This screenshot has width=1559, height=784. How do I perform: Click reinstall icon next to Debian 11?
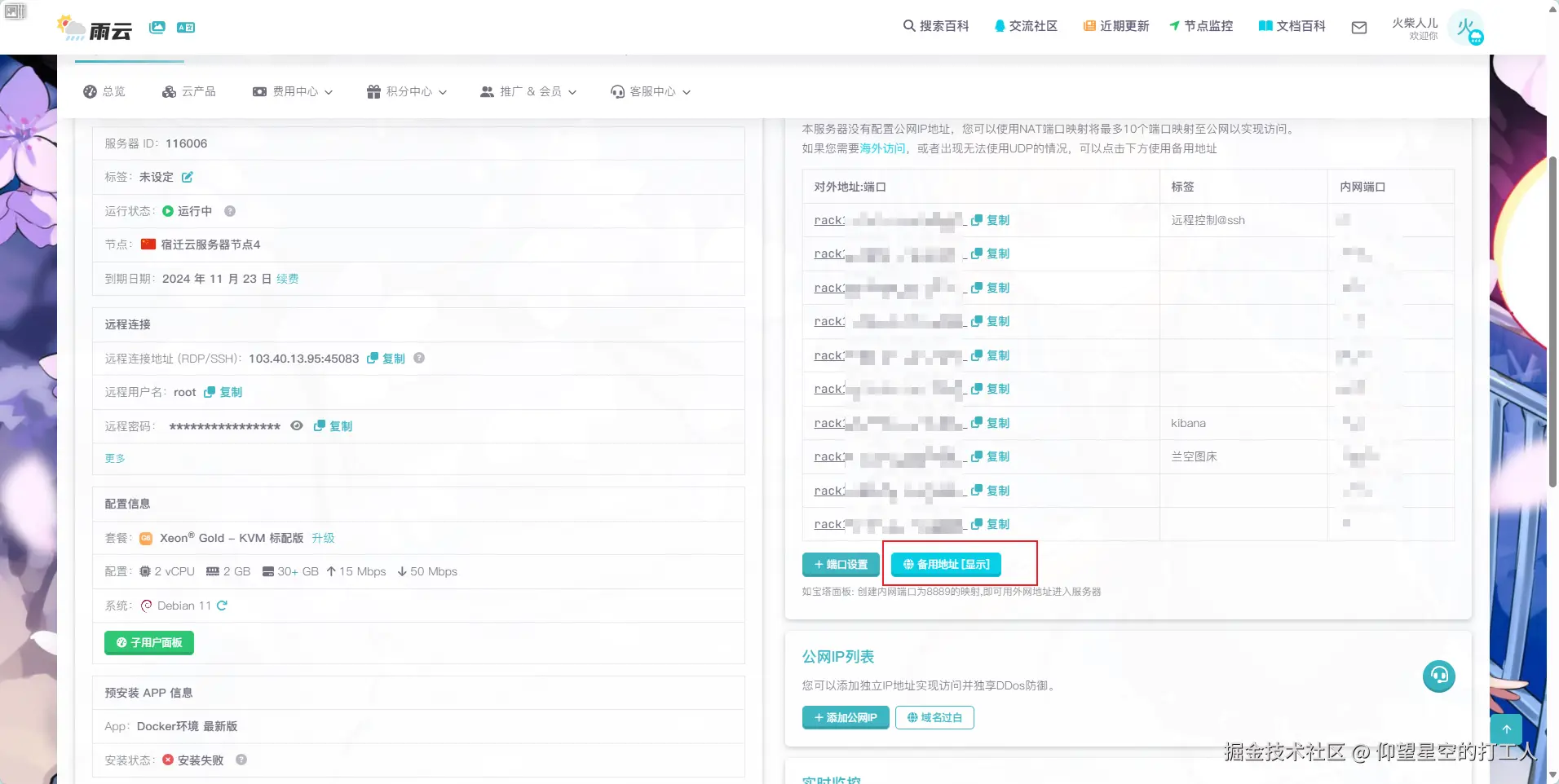click(x=222, y=606)
